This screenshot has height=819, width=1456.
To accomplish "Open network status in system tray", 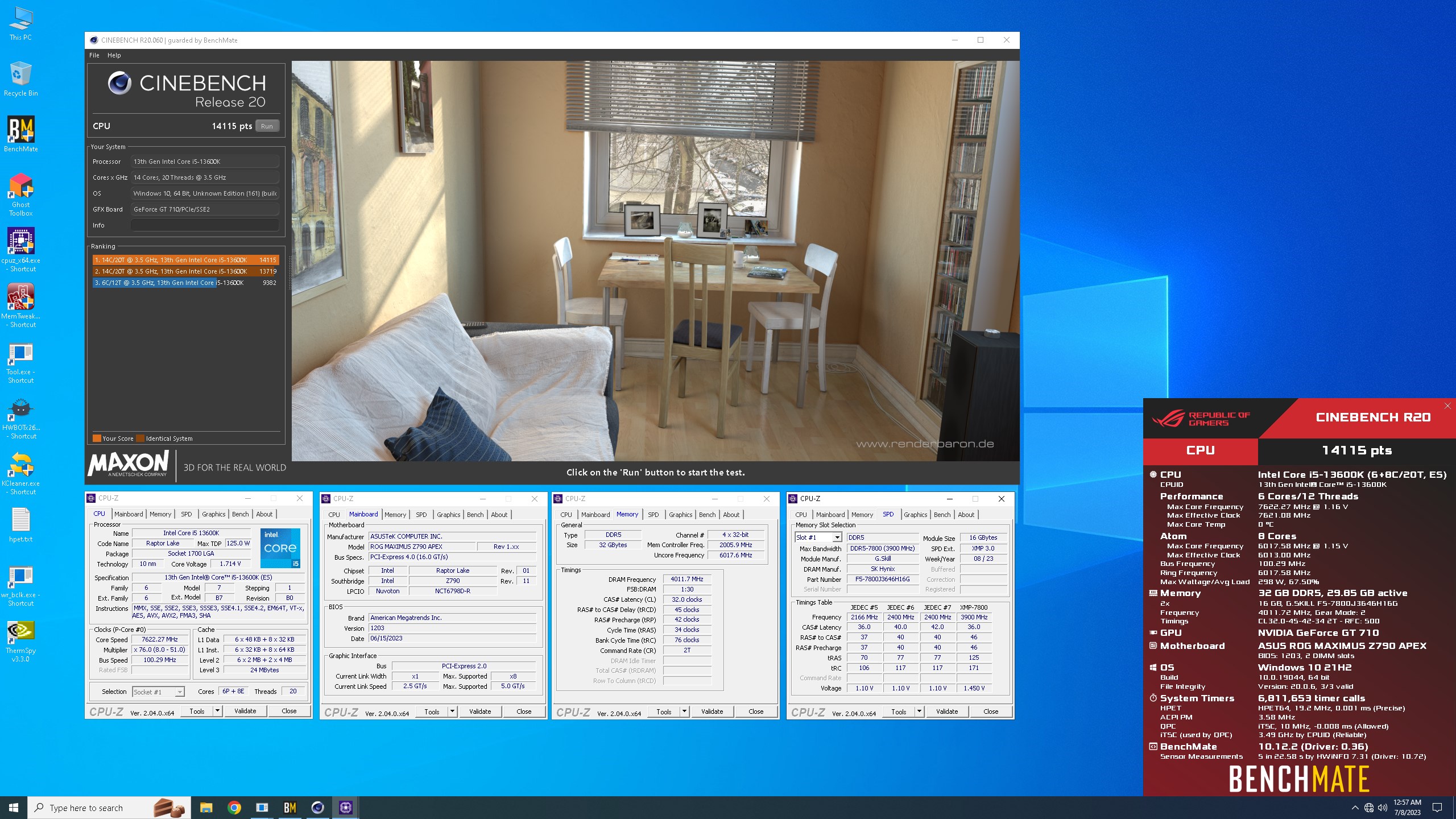I will (x=1369, y=808).
